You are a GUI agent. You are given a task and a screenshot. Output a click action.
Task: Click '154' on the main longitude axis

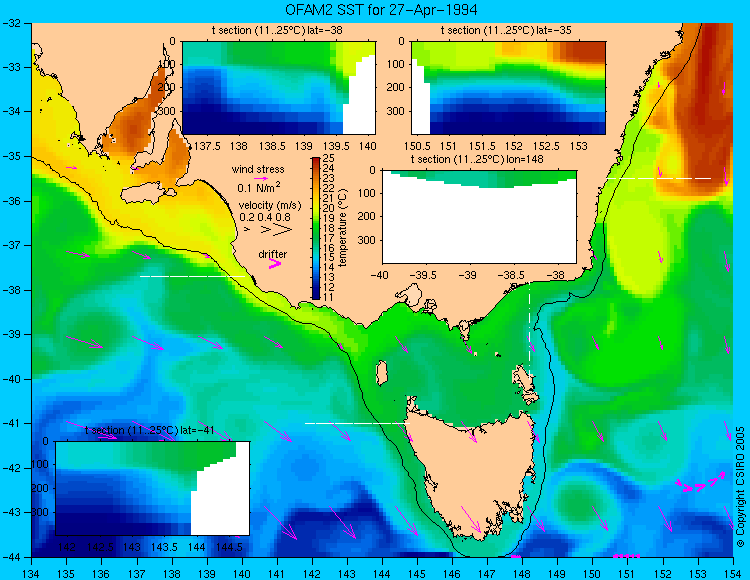[x=733, y=573]
